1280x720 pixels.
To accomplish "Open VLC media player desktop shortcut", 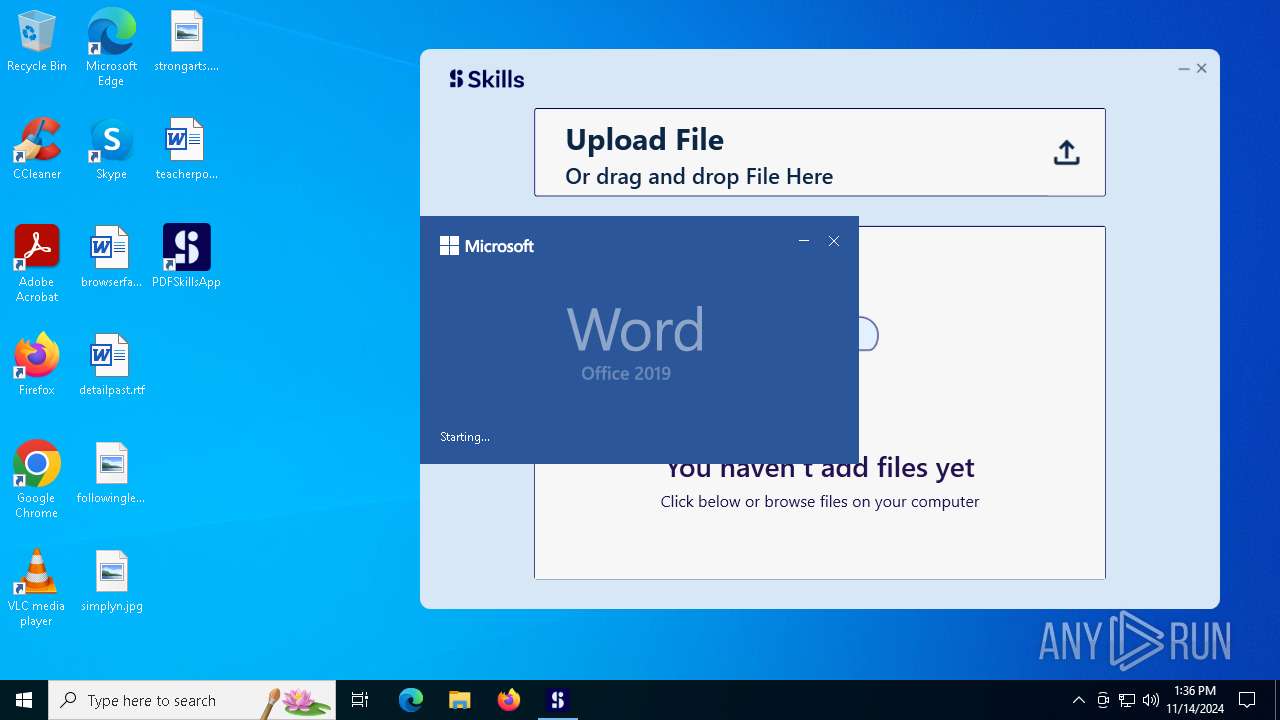I will coord(37,587).
